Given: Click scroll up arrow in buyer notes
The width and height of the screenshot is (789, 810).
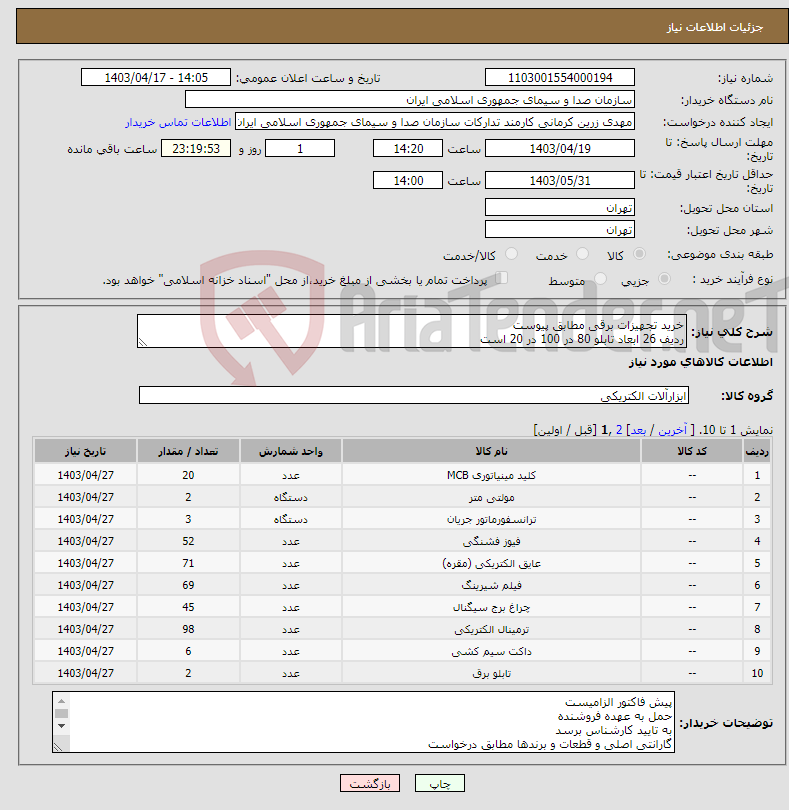Looking at the screenshot, I should tap(61, 700).
